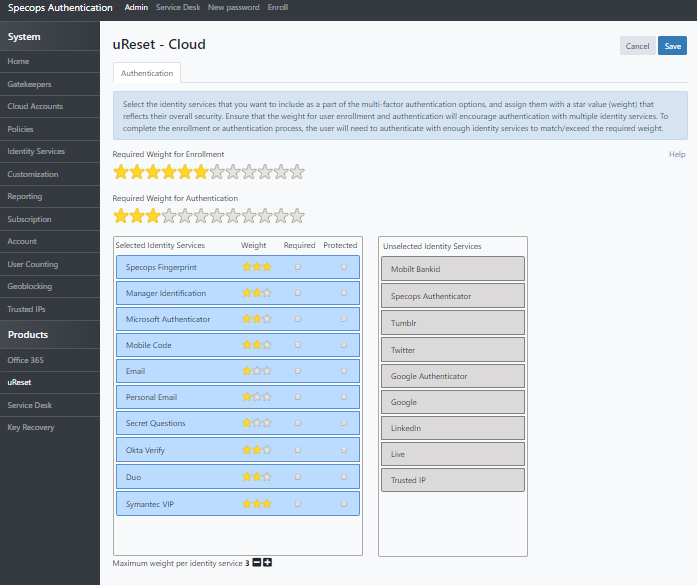Select unselected Trusted IP service
This screenshot has height=585, width=697.
tap(453, 480)
